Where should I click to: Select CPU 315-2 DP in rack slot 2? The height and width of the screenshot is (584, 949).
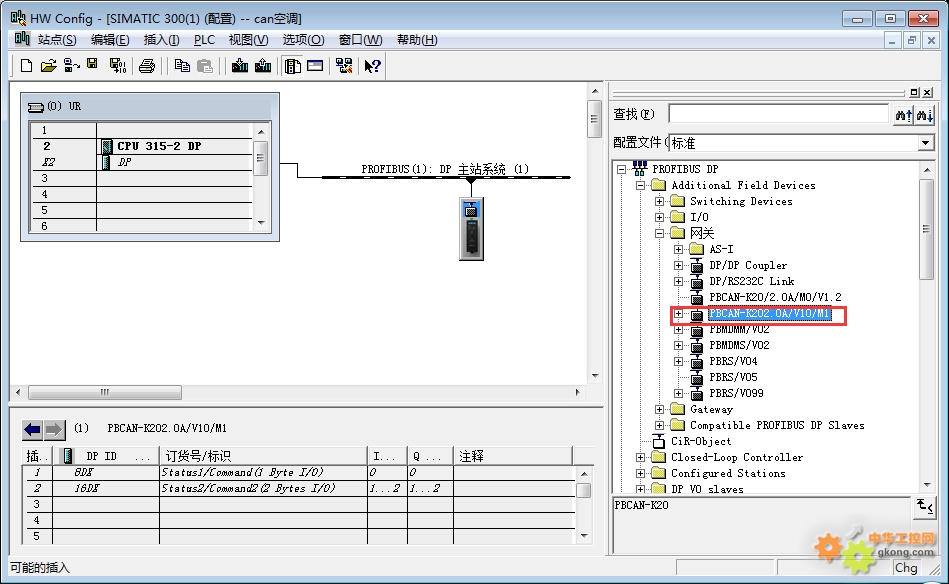(159, 146)
